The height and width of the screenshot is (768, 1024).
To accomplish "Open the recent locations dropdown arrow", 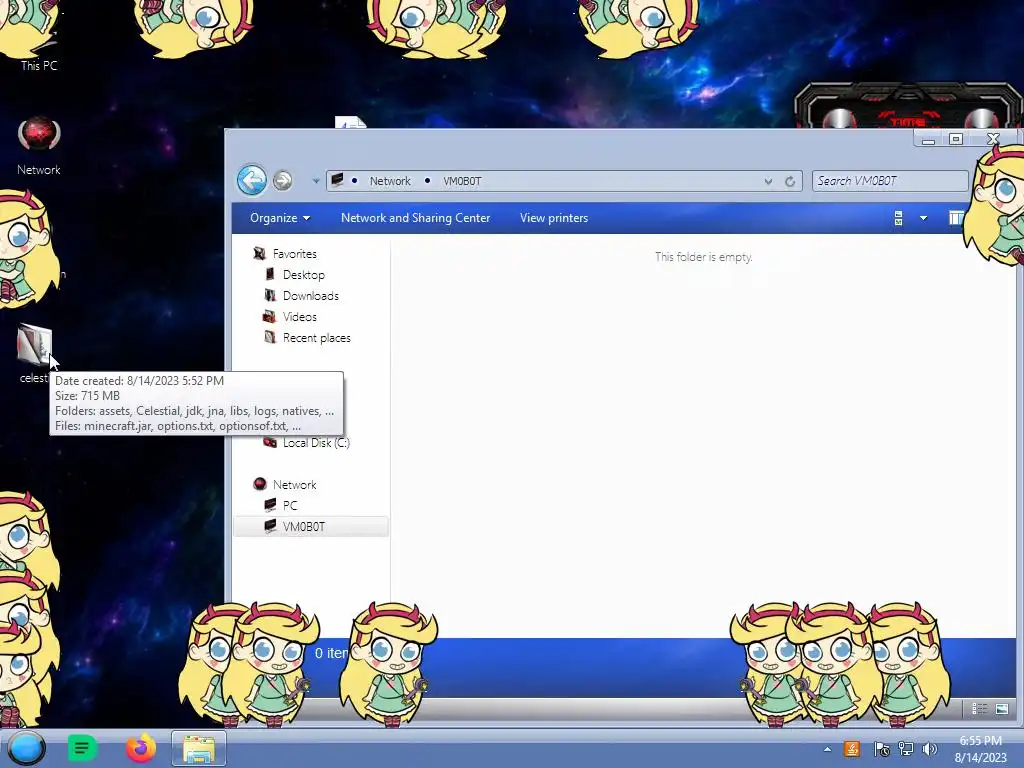I will coord(315,181).
